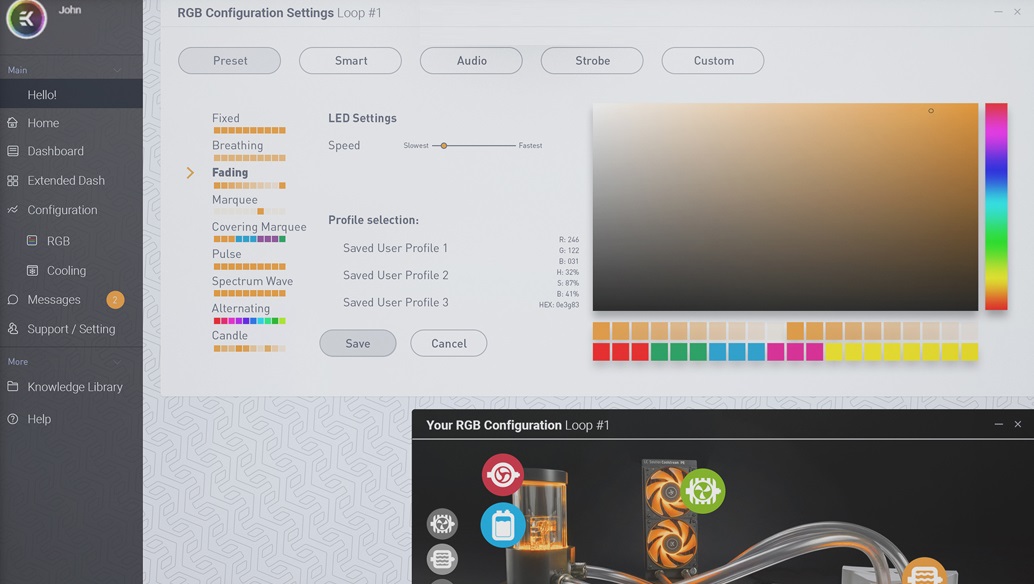Click the Support / Setting person icon
The width and height of the screenshot is (1034, 584).
[x=13, y=328]
